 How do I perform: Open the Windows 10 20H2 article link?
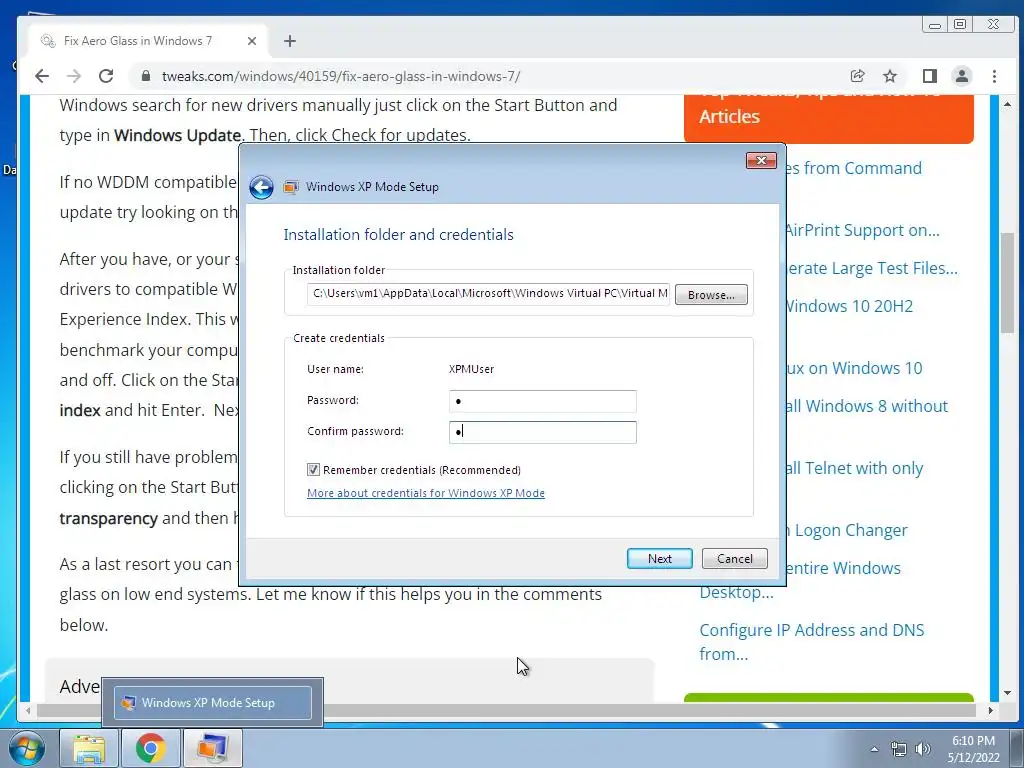click(849, 306)
